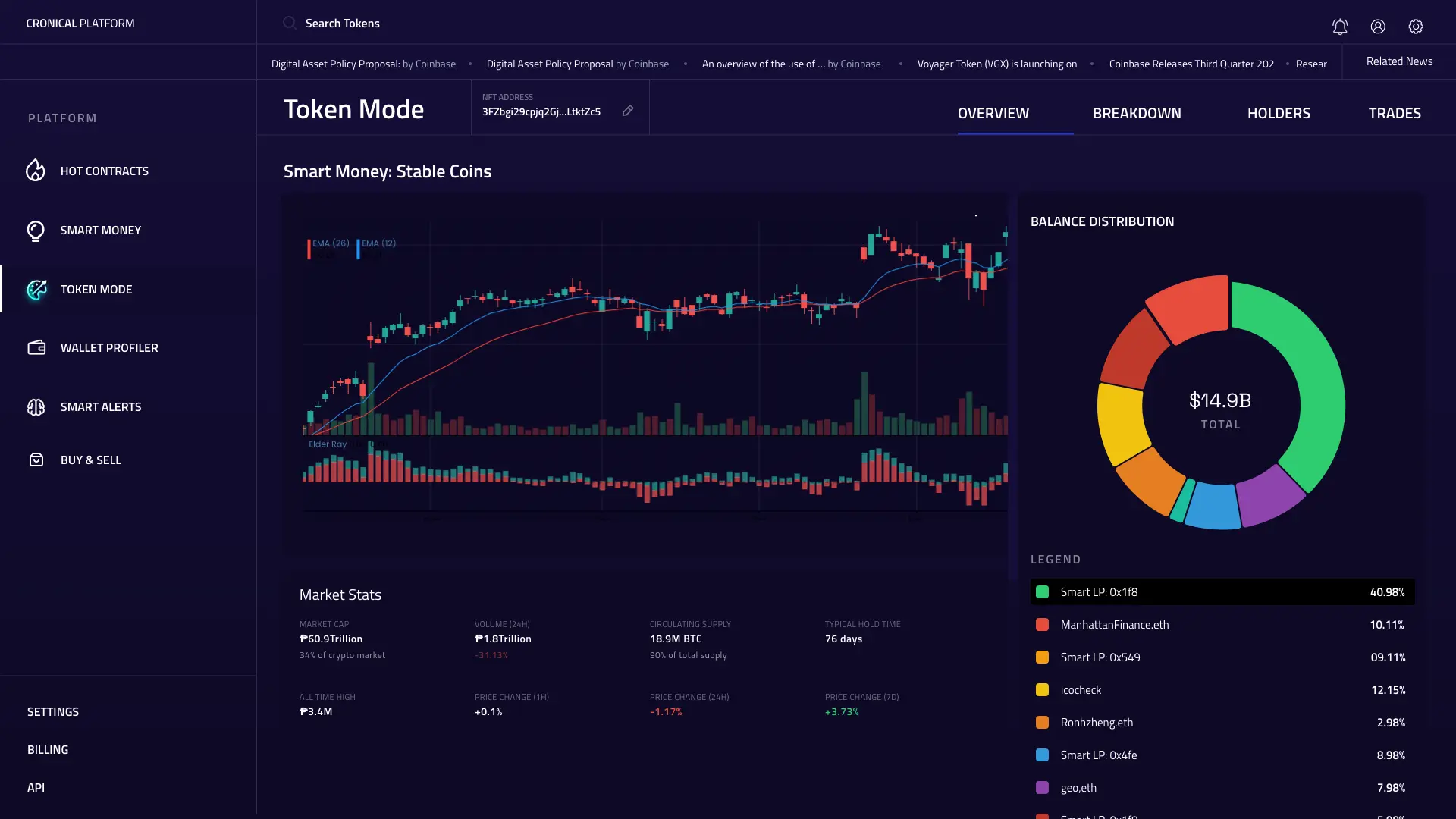The width and height of the screenshot is (1456, 819).
Task: Click the notification bell icon
Action: click(1340, 27)
